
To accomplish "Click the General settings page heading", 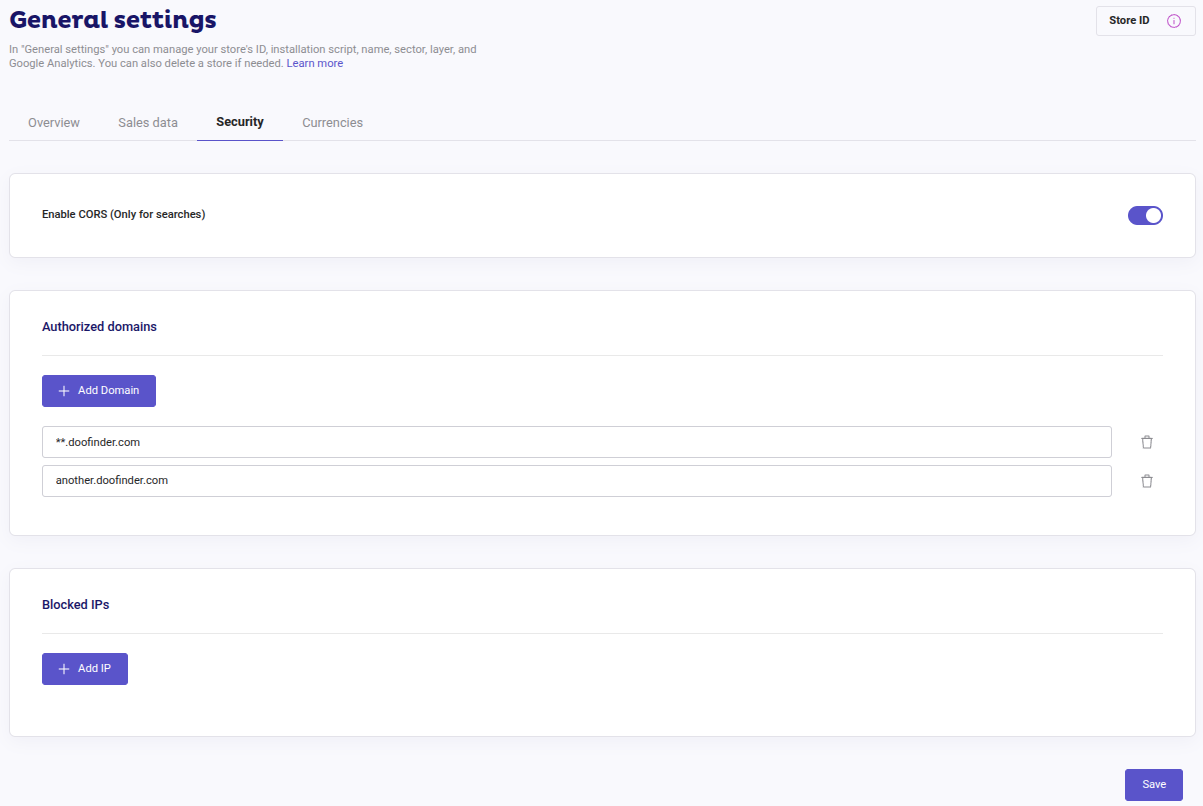I will pyautogui.click(x=113, y=19).
